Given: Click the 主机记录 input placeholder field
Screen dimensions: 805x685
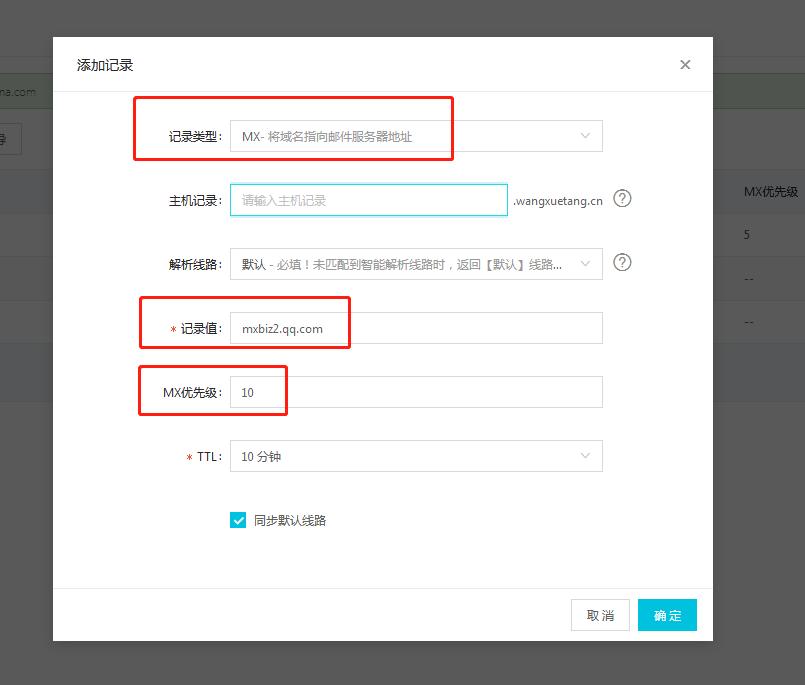Looking at the screenshot, I should pos(368,199).
